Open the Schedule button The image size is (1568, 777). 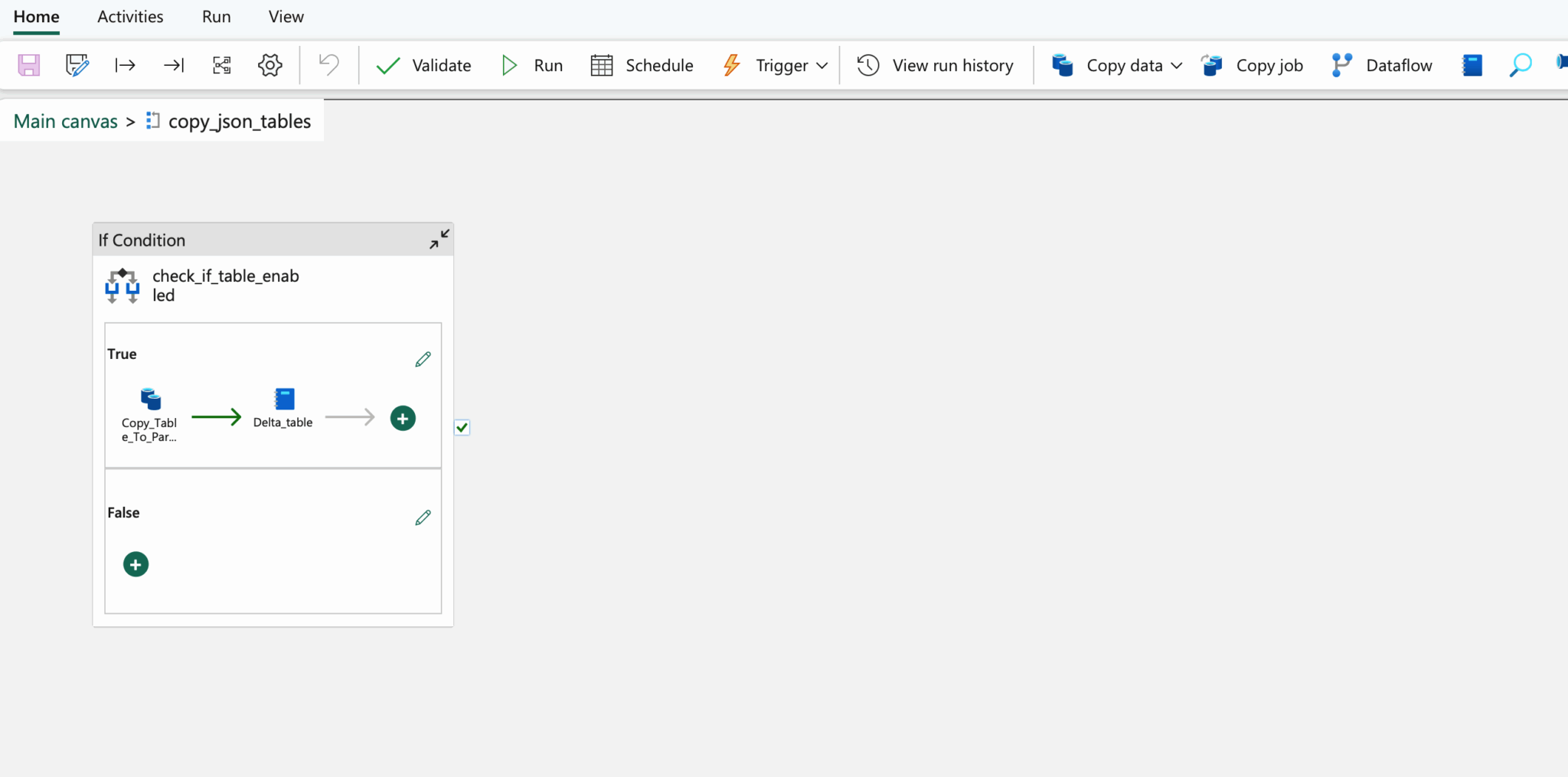coord(642,65)
